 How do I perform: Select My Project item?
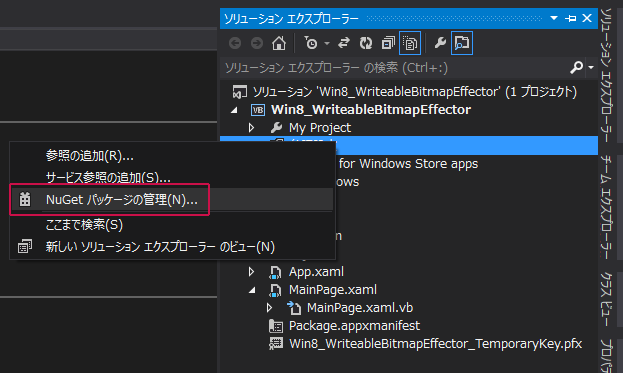point(320,128)
